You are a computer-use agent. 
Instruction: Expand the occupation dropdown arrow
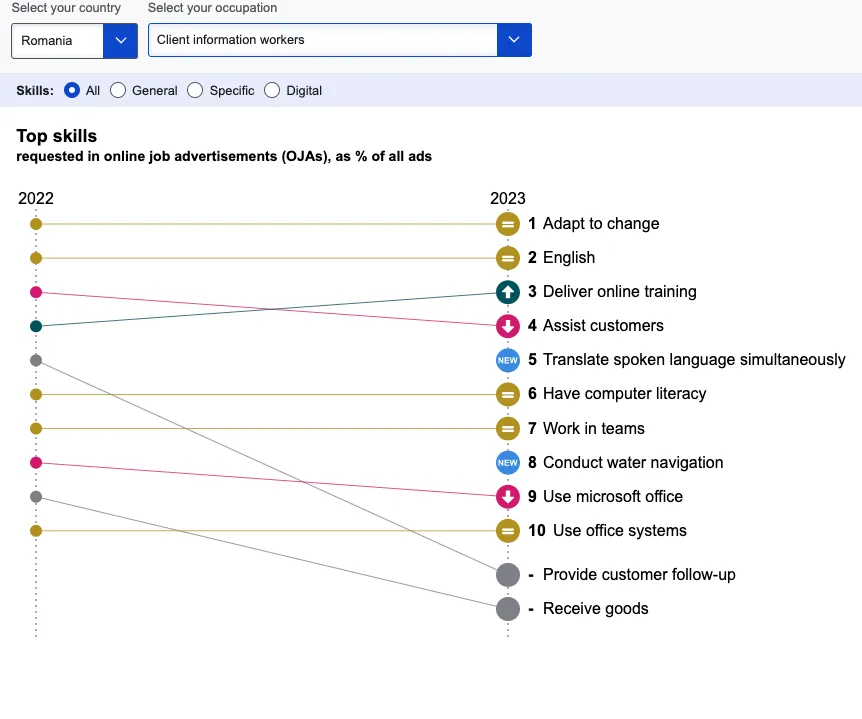click(x=514, y=40)
